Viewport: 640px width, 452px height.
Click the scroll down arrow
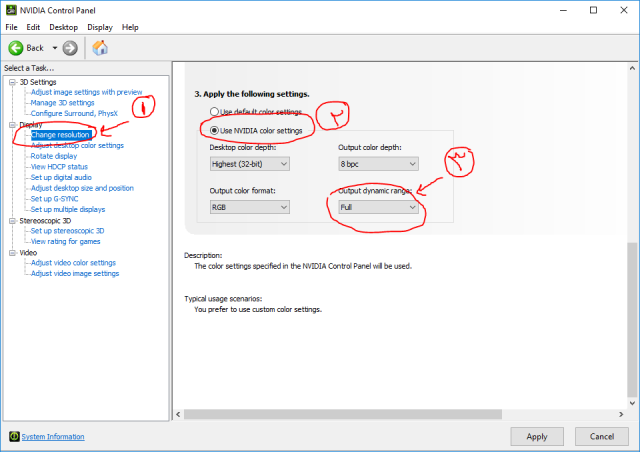(632, 403)
